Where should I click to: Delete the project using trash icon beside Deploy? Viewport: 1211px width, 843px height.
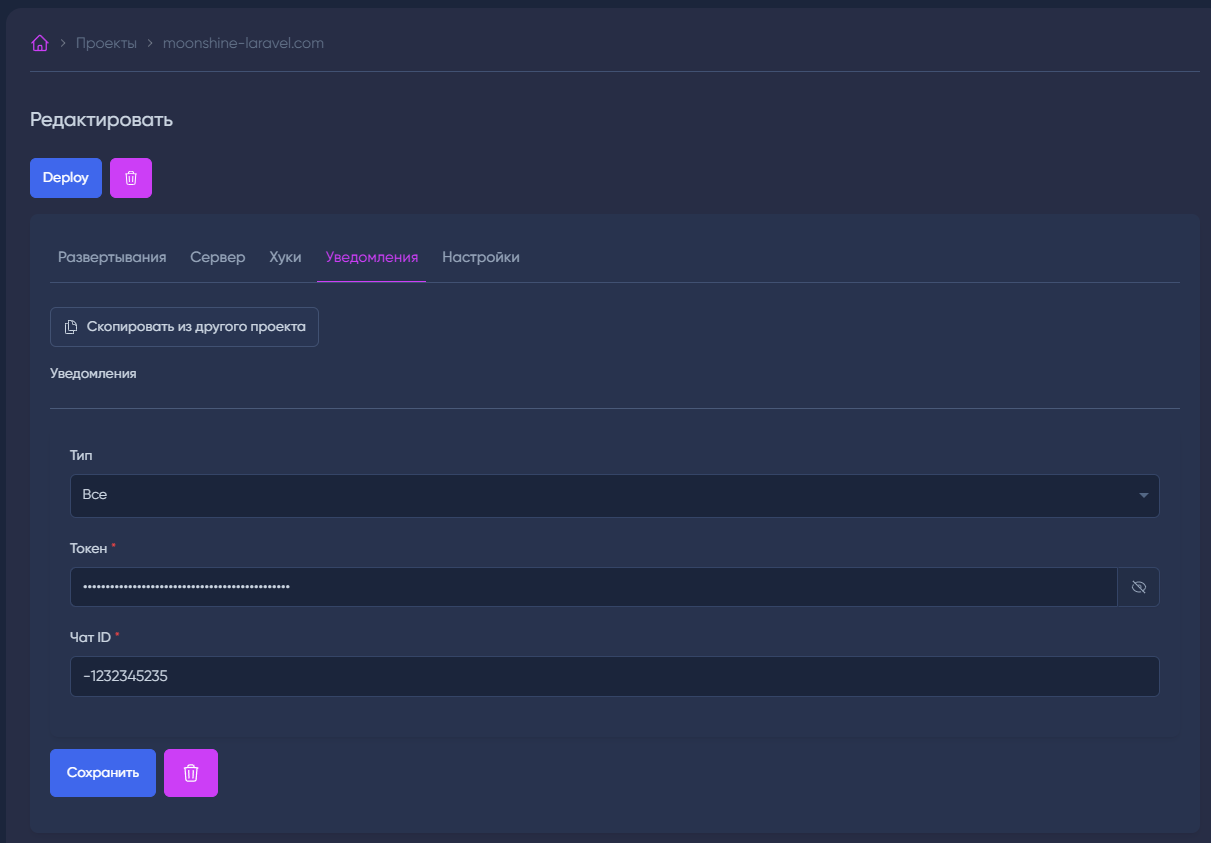(131, 178)
